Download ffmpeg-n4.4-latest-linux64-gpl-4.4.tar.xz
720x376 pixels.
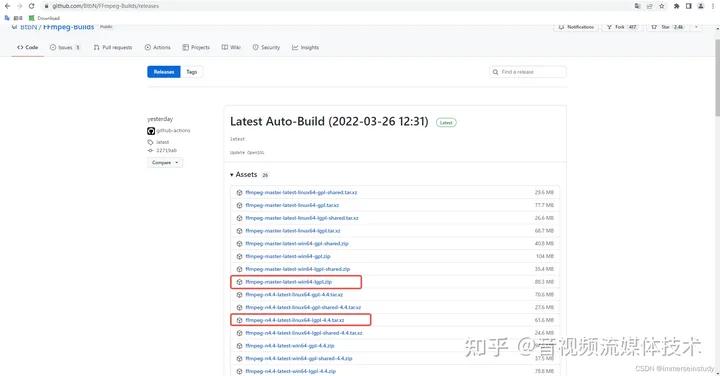click(x=294, y=294)
